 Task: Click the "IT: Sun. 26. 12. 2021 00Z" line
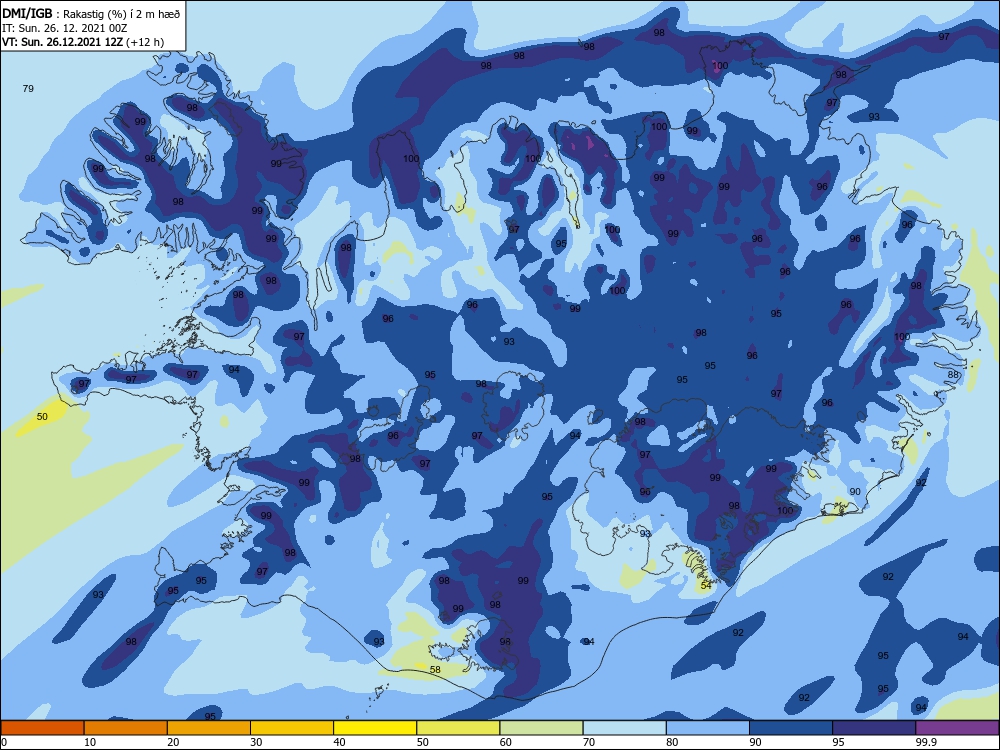click(x=64, y=28)
